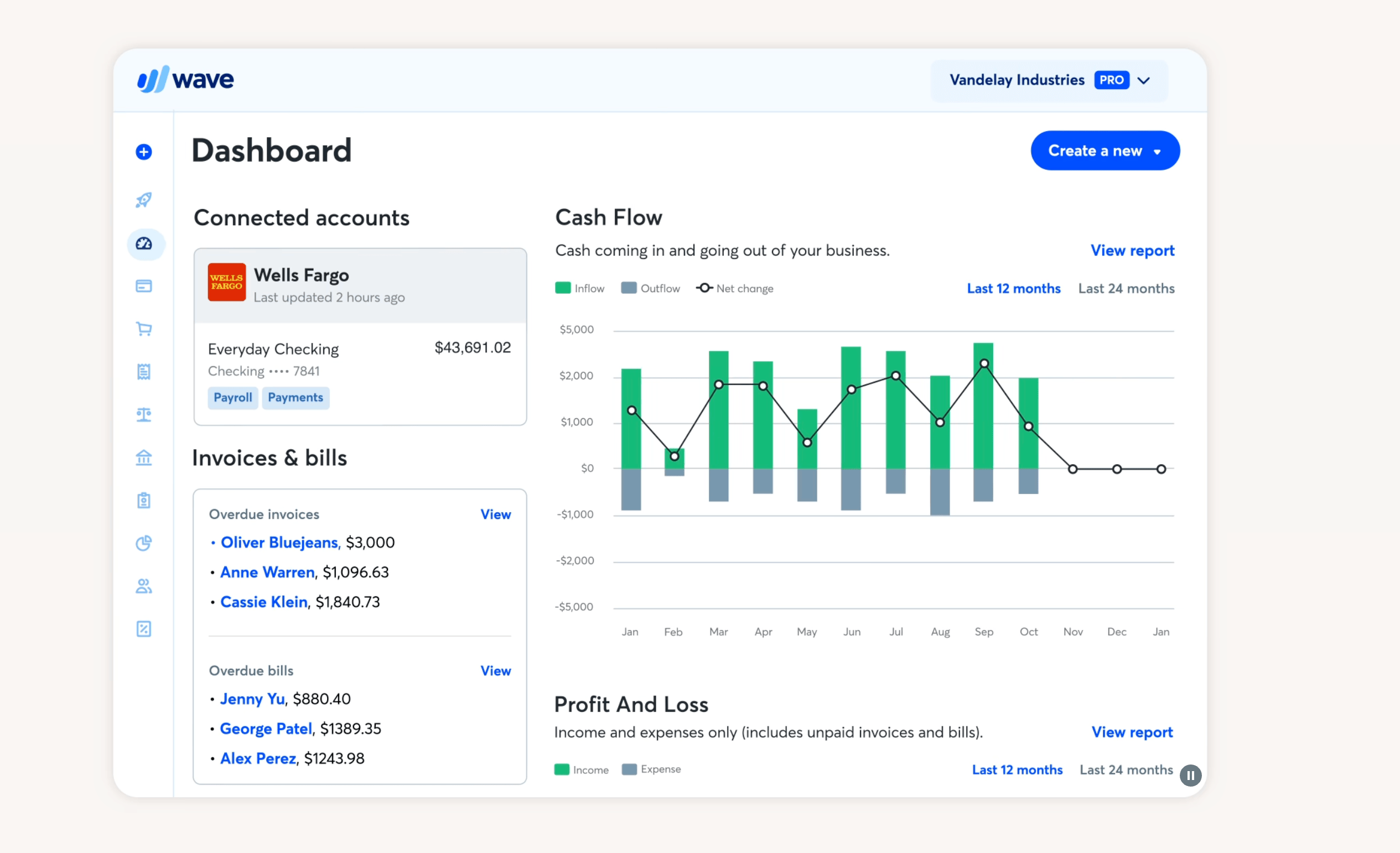This screenshot has height=853, width=1400.
Task: Toggle the Outflow legend item
Action: pos(650,288)
